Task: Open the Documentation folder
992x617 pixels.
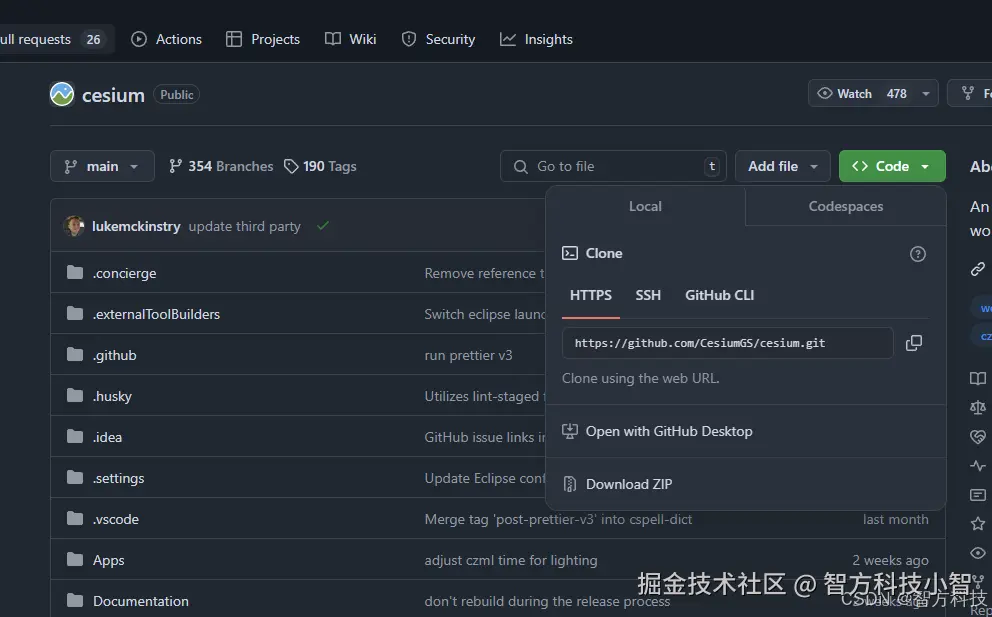Action: (140, 601)
